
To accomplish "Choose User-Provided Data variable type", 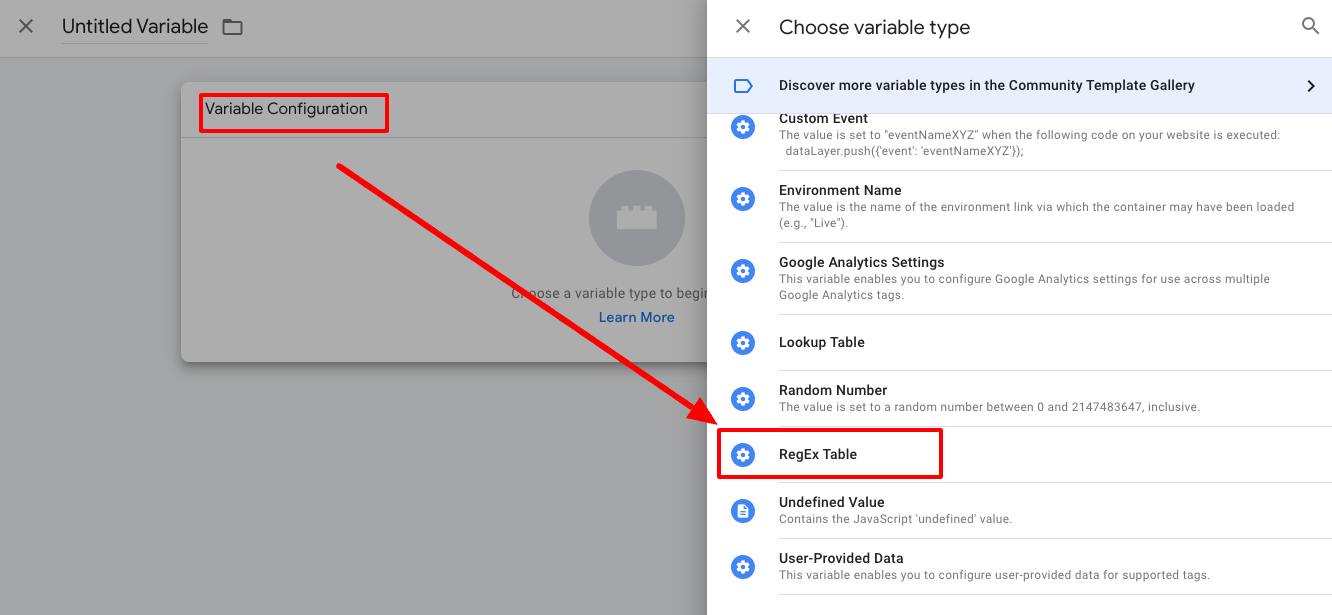I will pyautogui.click(x=1020, y=567).
